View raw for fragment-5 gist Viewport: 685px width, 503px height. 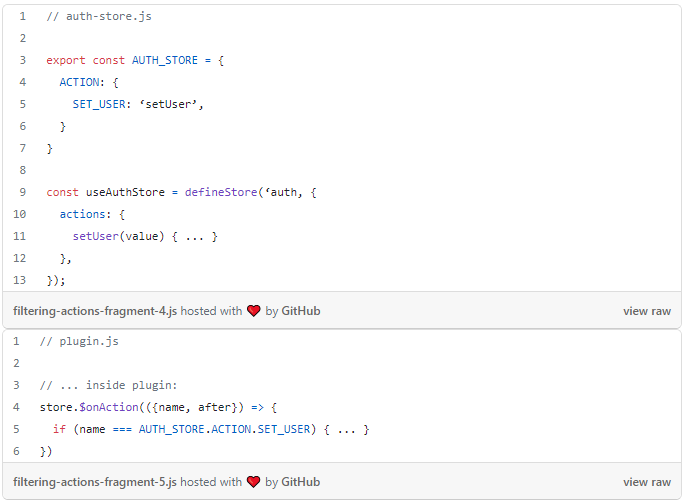[x=646, y=482]
